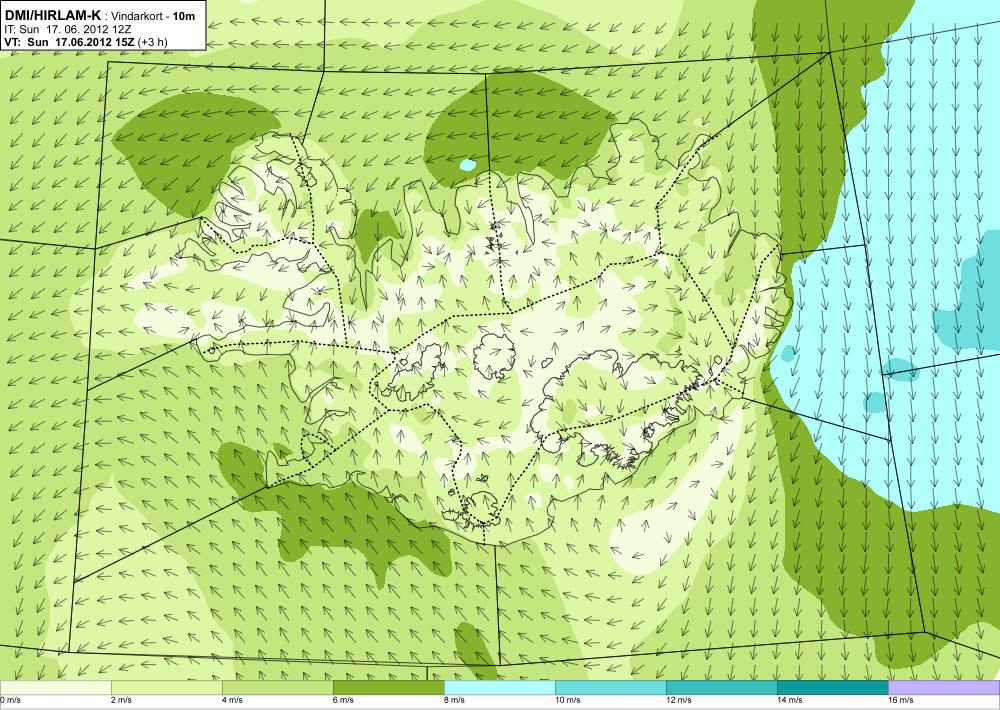This screenshot has height=710, width=1000.
Task: Click the '10 m/s' legend label
Action: click(x=567, y=700)
